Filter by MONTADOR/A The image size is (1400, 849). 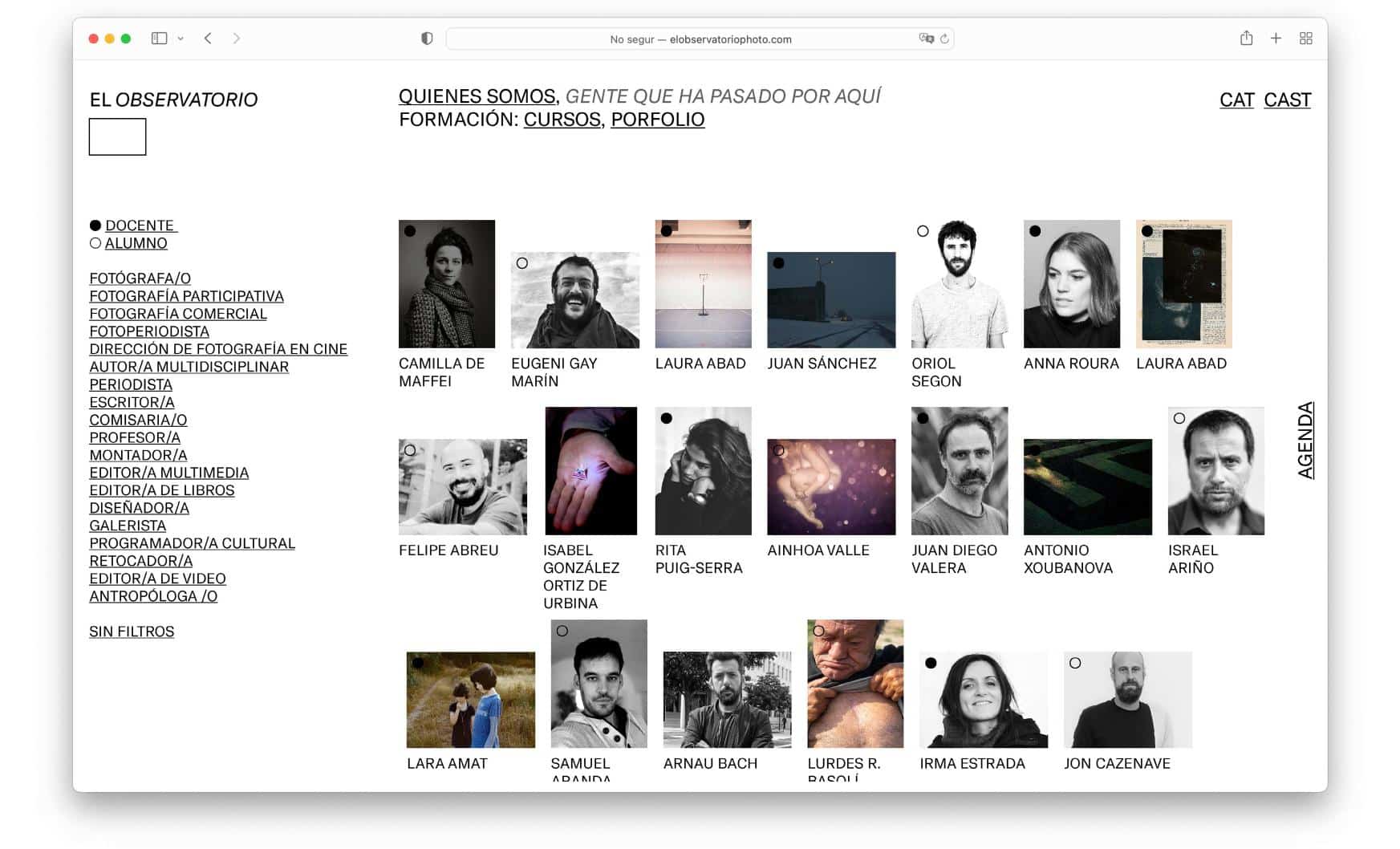(138, 455)
